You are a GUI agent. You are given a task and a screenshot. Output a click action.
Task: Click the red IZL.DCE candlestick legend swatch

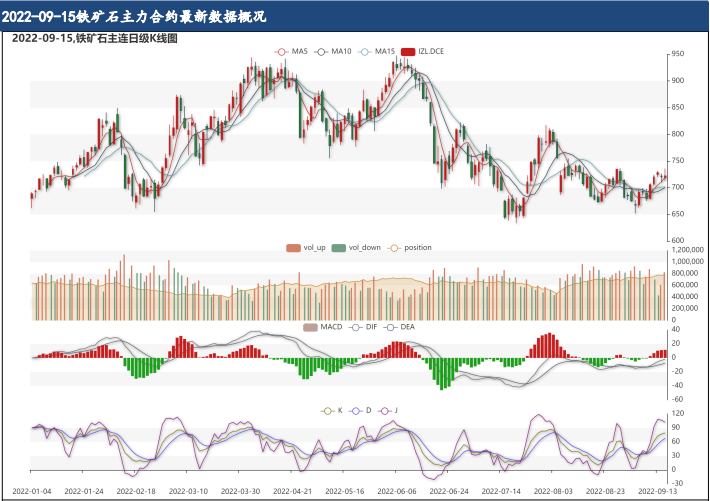[407, 50]
